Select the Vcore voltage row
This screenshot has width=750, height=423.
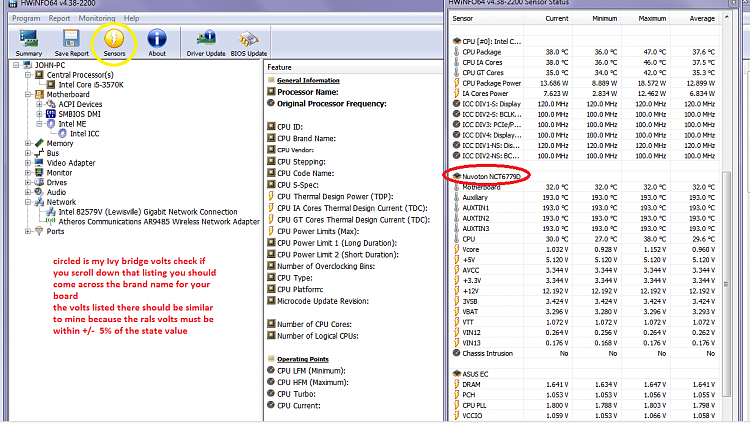(585, 249)
